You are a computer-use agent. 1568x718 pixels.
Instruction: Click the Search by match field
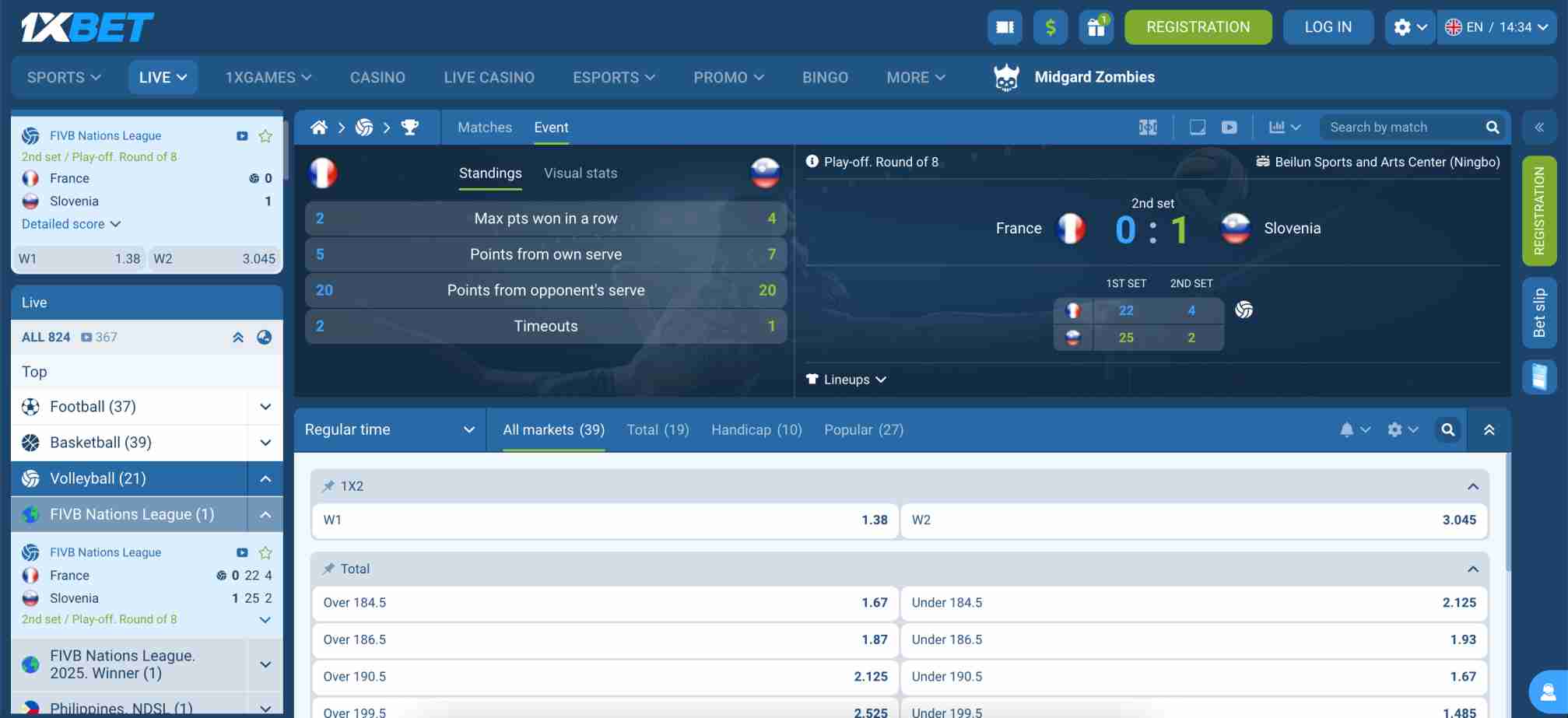click(x=1401, y=128)
